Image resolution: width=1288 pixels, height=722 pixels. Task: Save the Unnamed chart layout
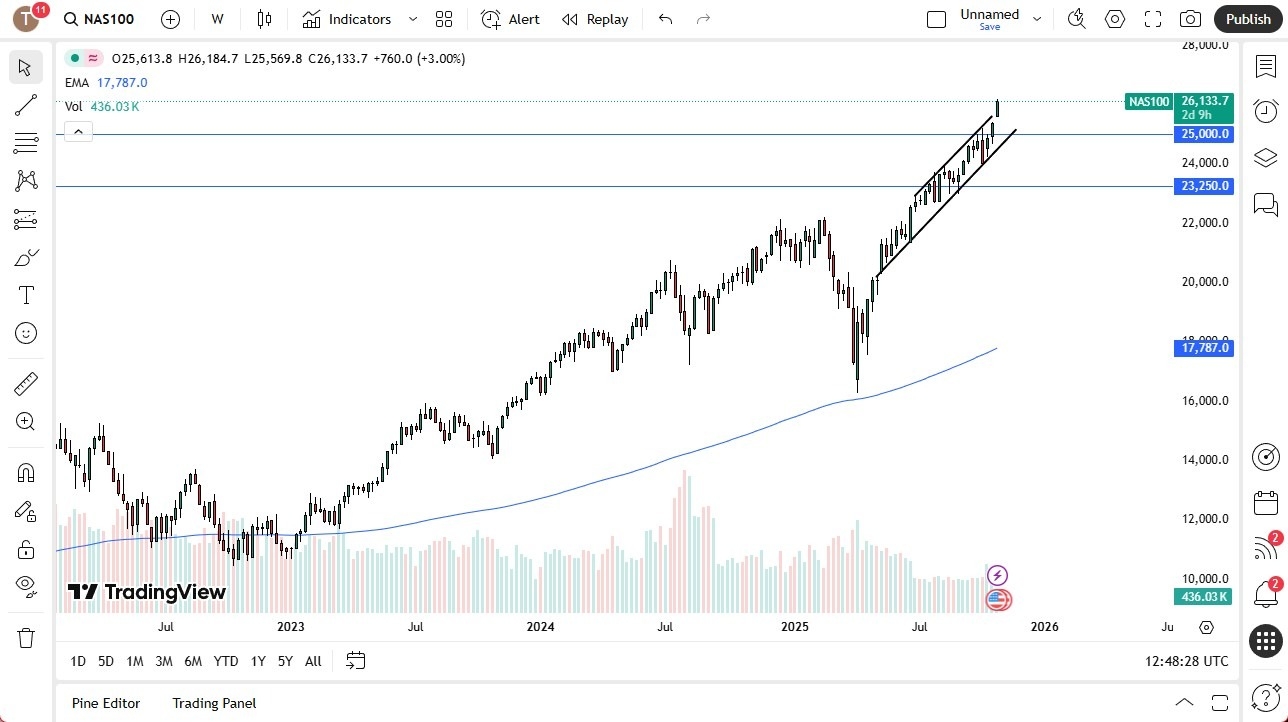click(989, 27)
